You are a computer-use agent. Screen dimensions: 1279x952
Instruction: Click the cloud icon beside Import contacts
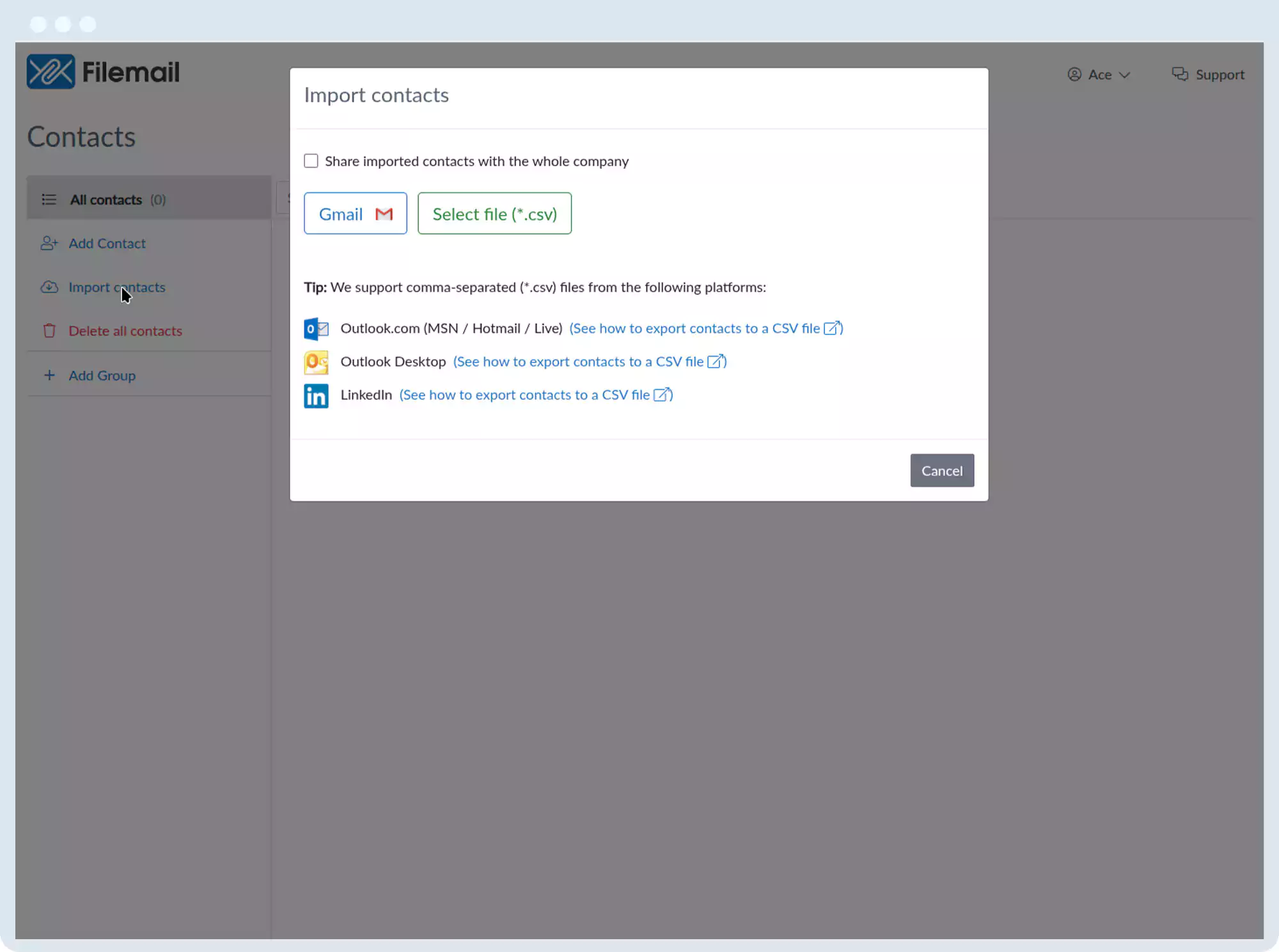click(x=49, y=287)
